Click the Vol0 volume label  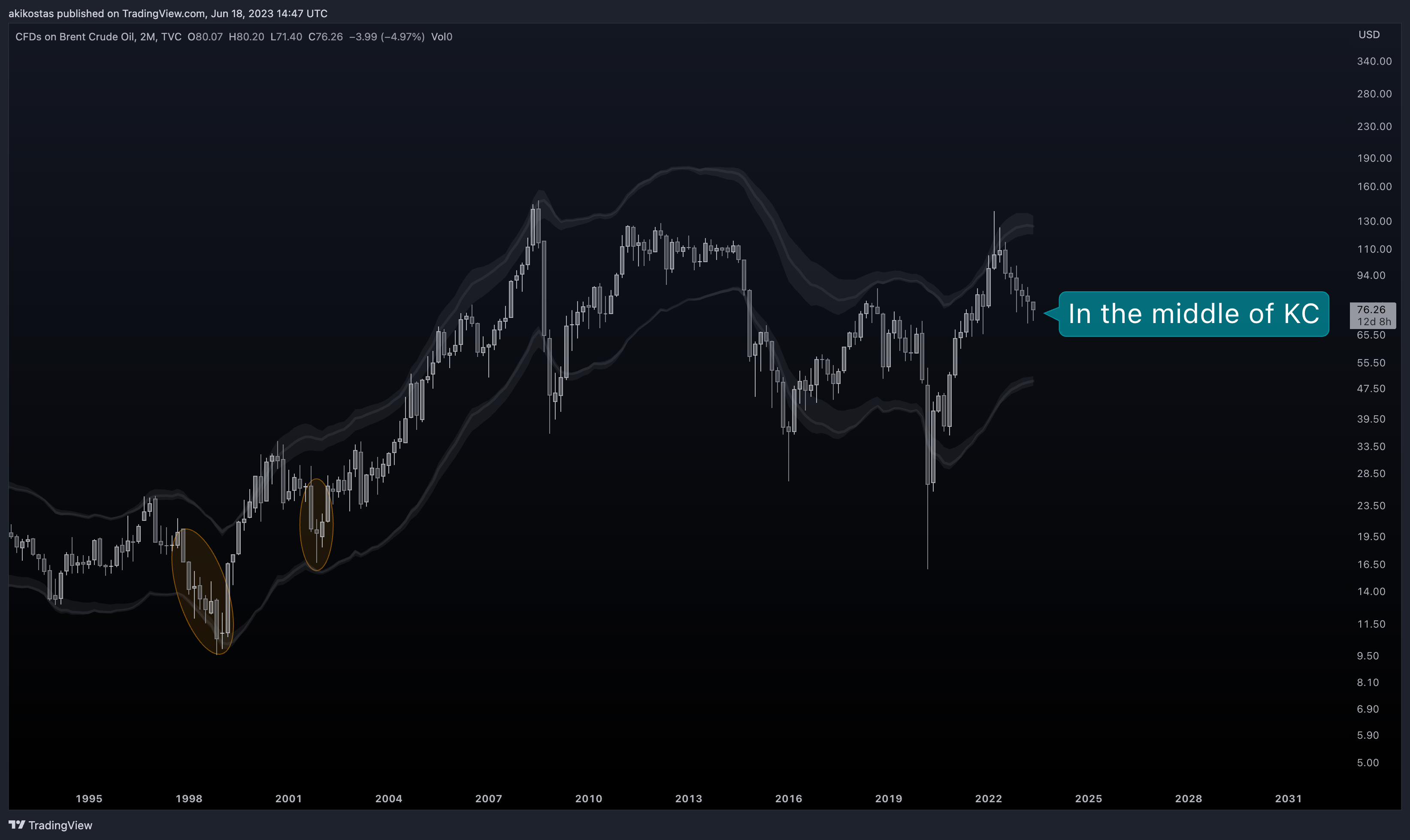click(442, 37)
